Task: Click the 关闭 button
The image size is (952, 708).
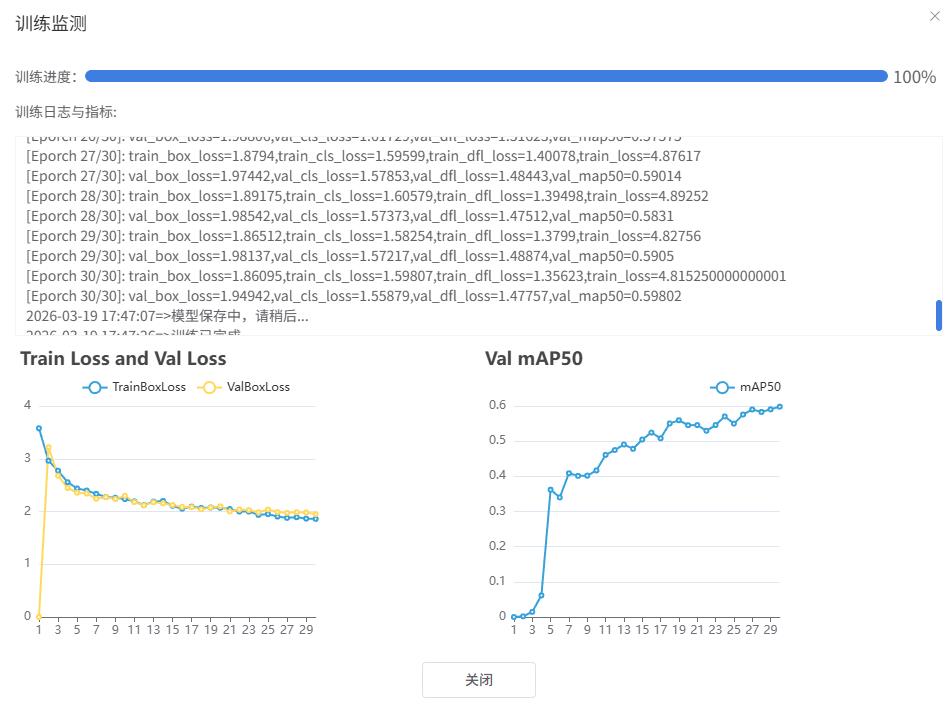Action: coord(478,680)
